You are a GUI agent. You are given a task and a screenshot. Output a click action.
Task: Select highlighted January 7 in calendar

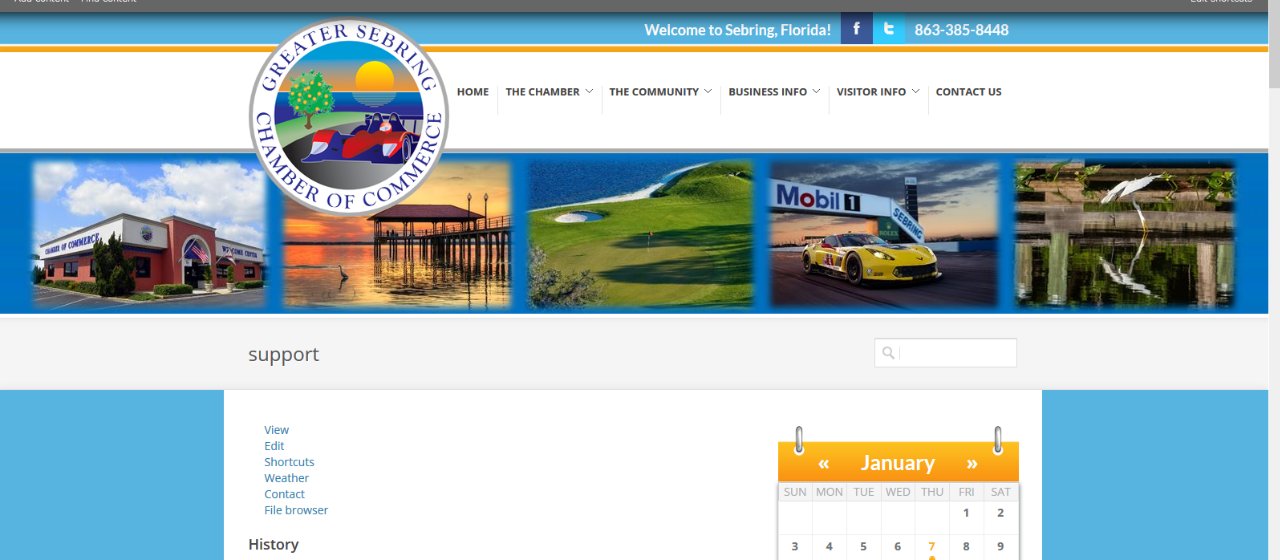point(932,546)
